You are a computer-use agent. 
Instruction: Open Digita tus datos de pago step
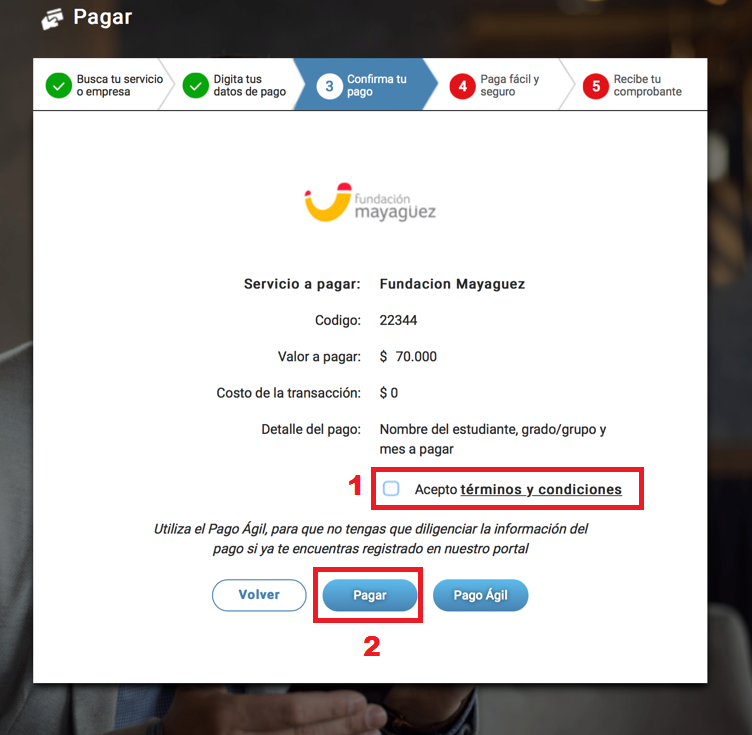[x=235, y=84]
